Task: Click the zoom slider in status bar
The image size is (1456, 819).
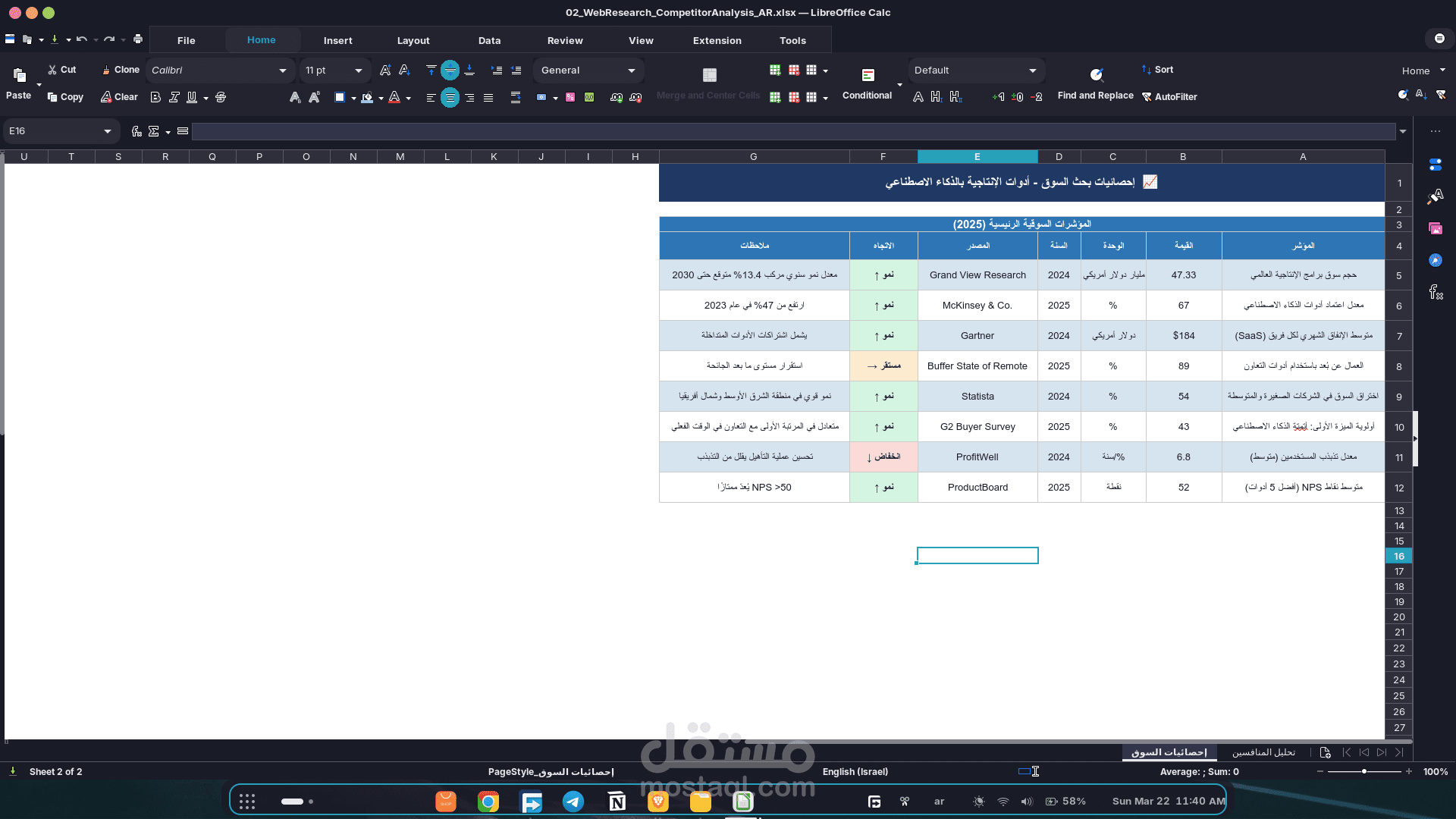Action: 1364,771
